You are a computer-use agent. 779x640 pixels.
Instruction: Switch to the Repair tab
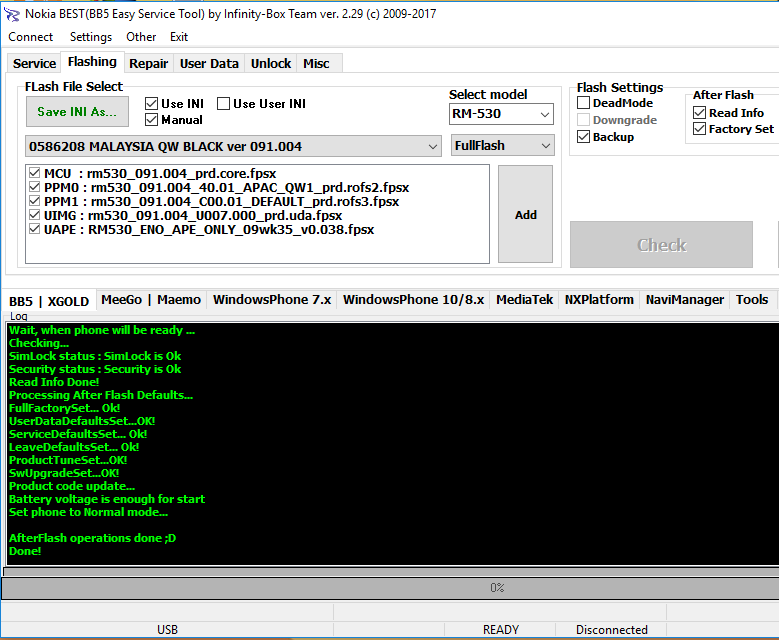click(149, 63)
